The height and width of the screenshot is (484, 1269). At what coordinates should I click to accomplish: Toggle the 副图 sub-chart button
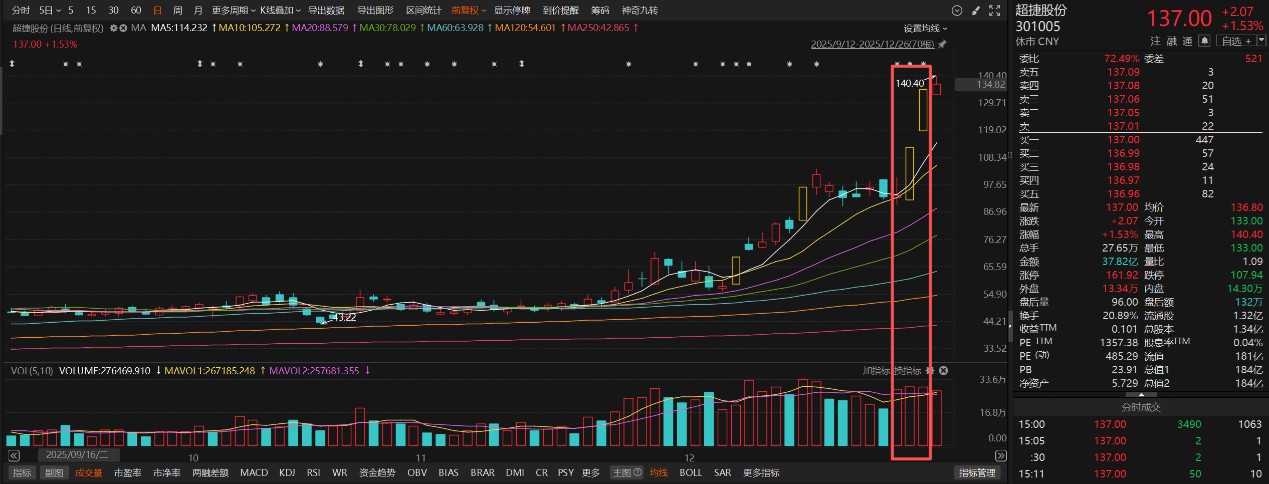(53, 473)
